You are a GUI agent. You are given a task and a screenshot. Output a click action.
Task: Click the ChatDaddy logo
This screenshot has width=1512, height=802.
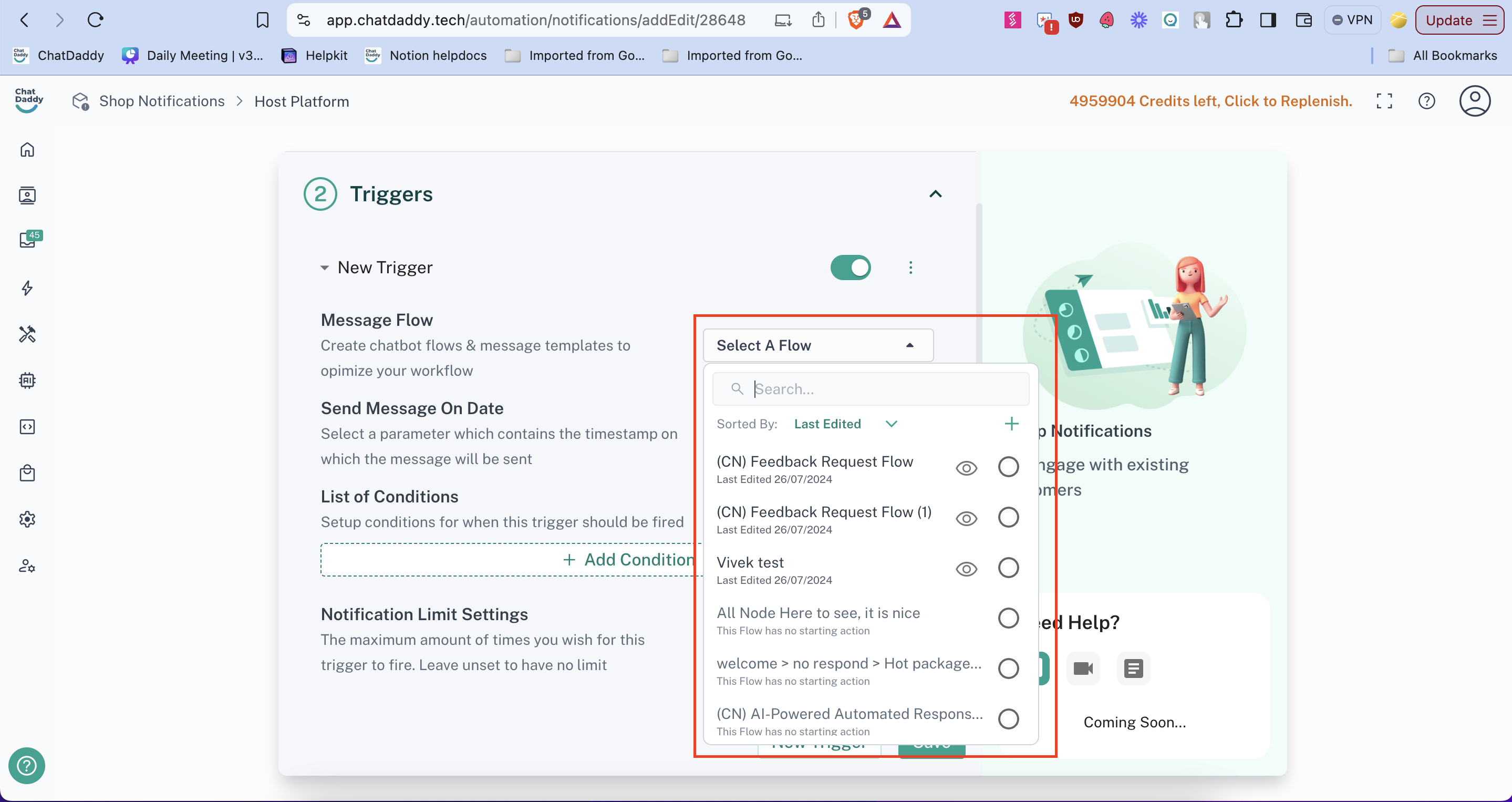click(28, 100)
